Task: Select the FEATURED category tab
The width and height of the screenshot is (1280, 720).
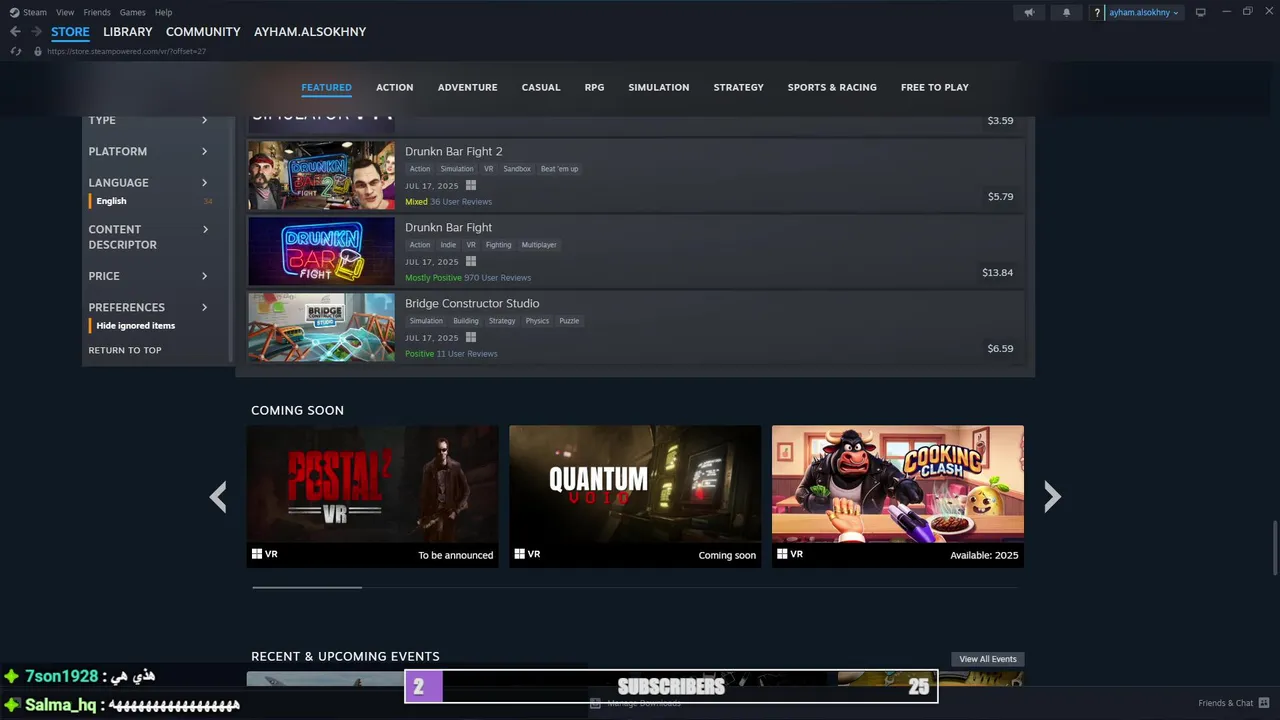Action: (x=326, y=87)
